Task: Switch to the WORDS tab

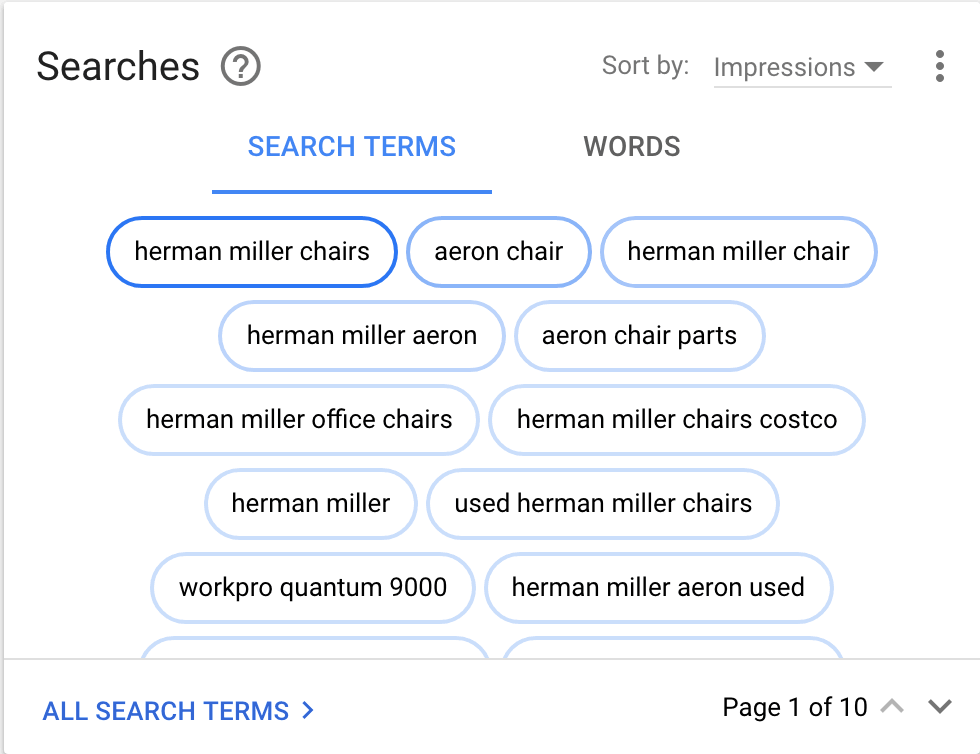Action: (x=632, y=147)
